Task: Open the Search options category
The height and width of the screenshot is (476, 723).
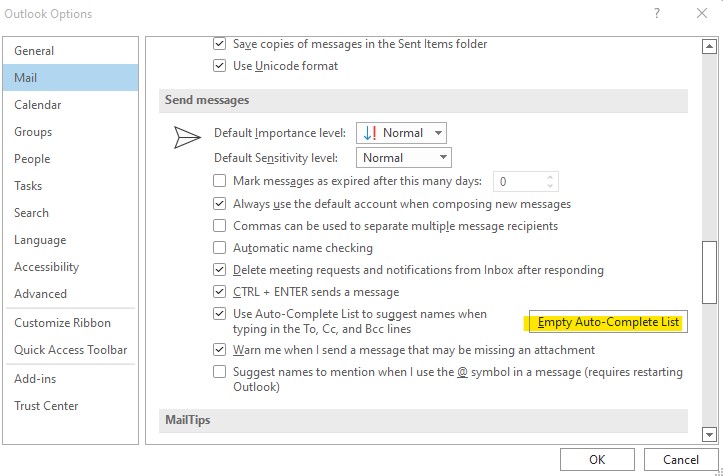Action: pos(70,213)
